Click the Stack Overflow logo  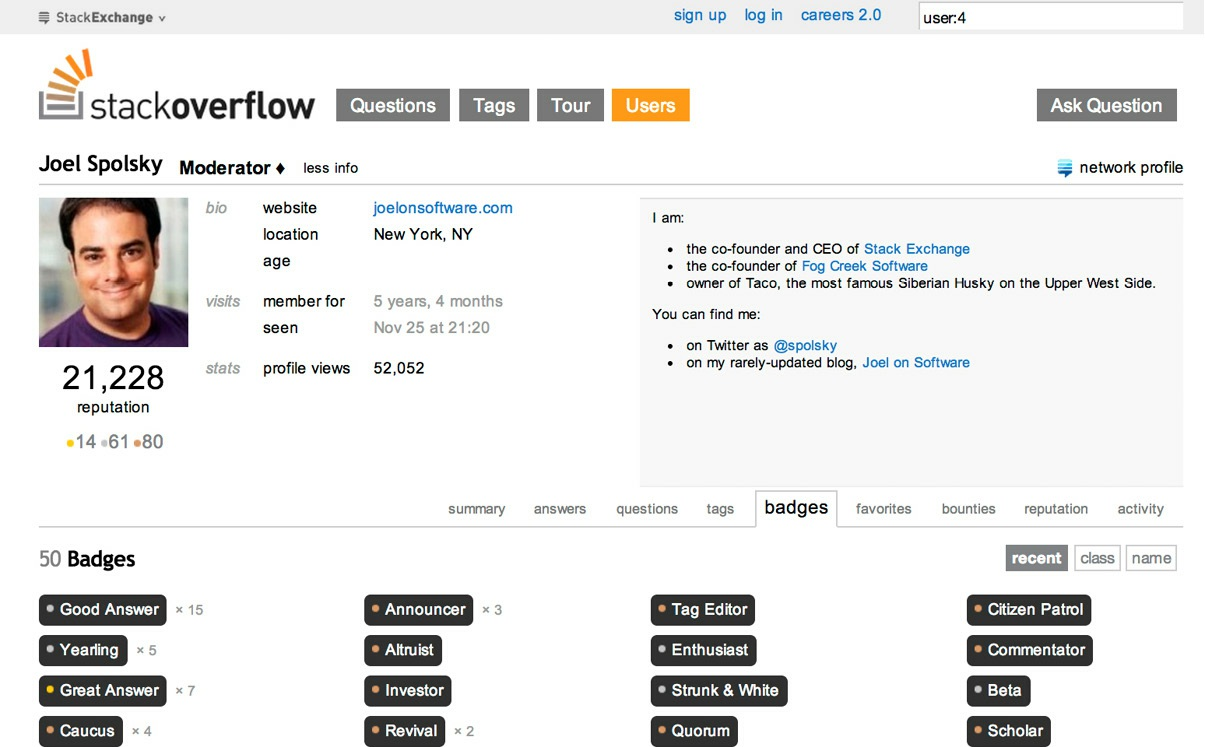pos(176,87)
